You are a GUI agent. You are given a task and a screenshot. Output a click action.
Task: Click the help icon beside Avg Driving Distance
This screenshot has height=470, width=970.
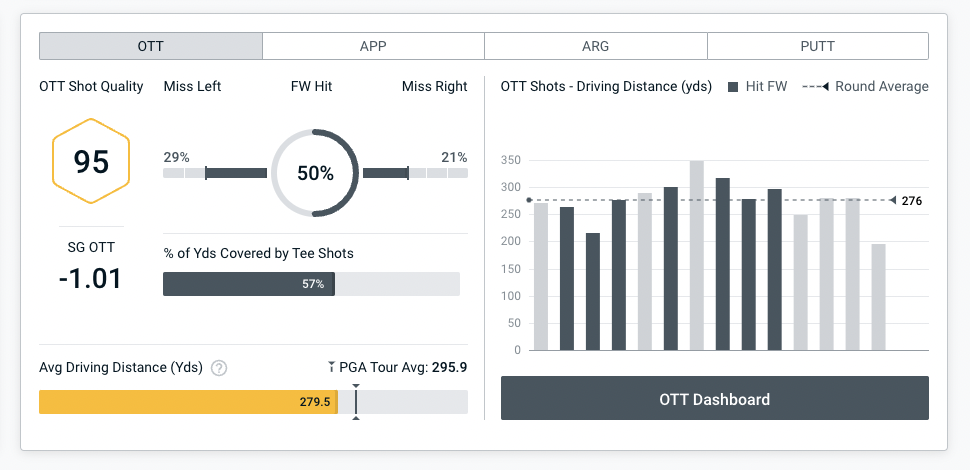219,368
